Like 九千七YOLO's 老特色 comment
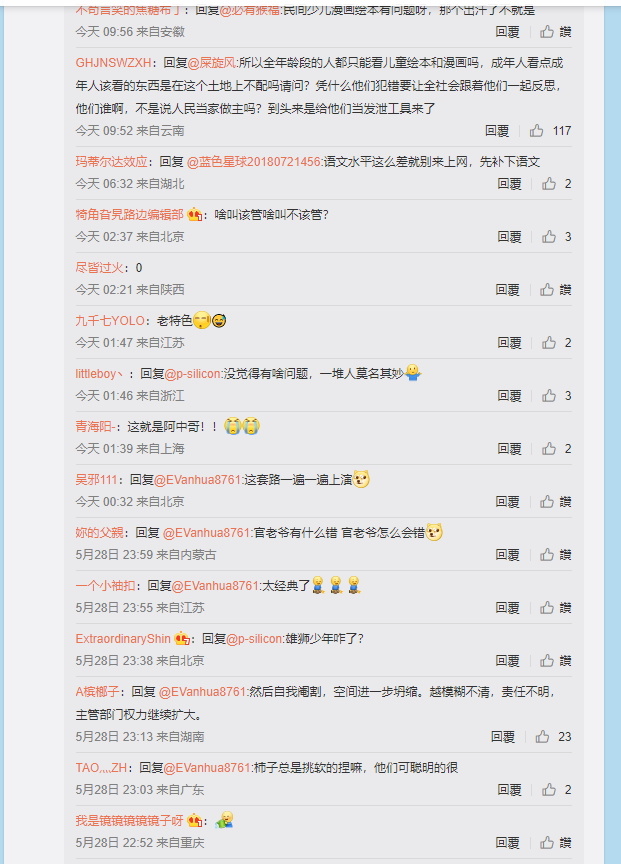This screenshot has height=864, width=621. (x=548, y=343)
